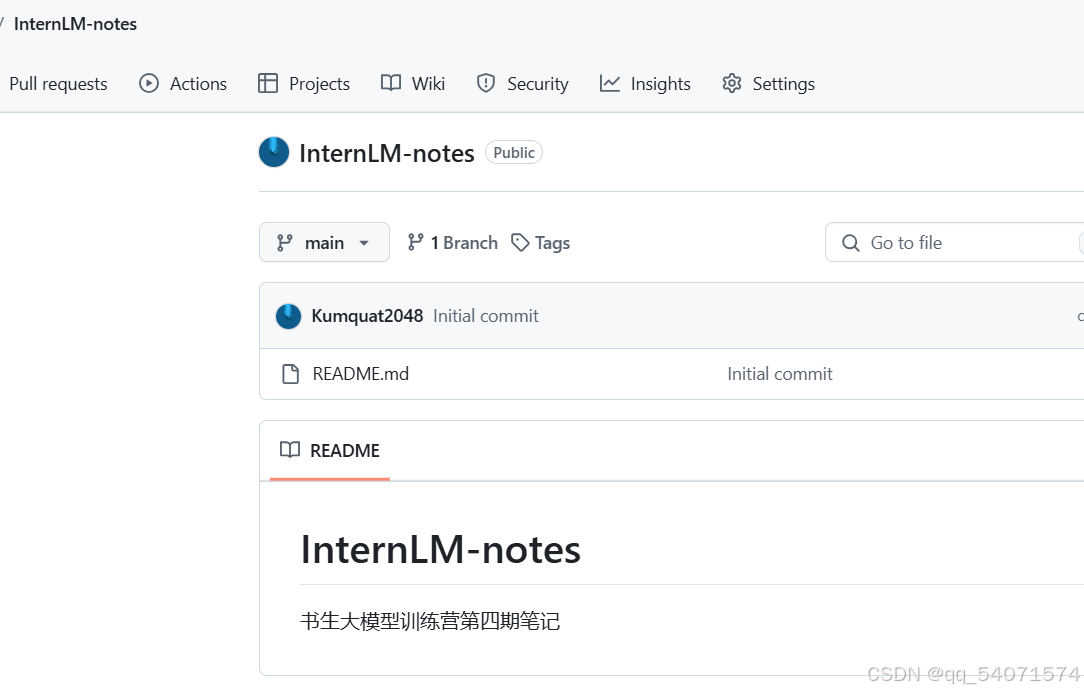The image size is (1084, 691).
Task: Open the Settings tab
Action: click(x=784, y=84)
